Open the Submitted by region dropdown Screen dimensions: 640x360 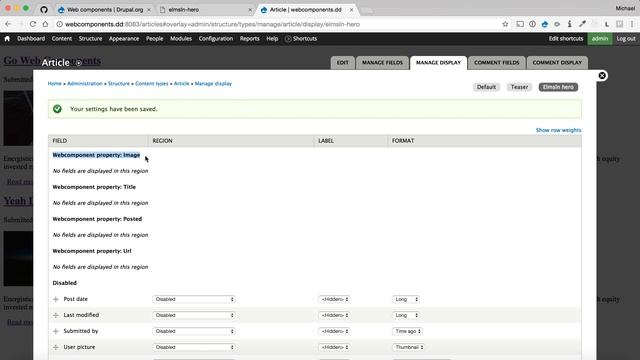click(x=194, y=331)
